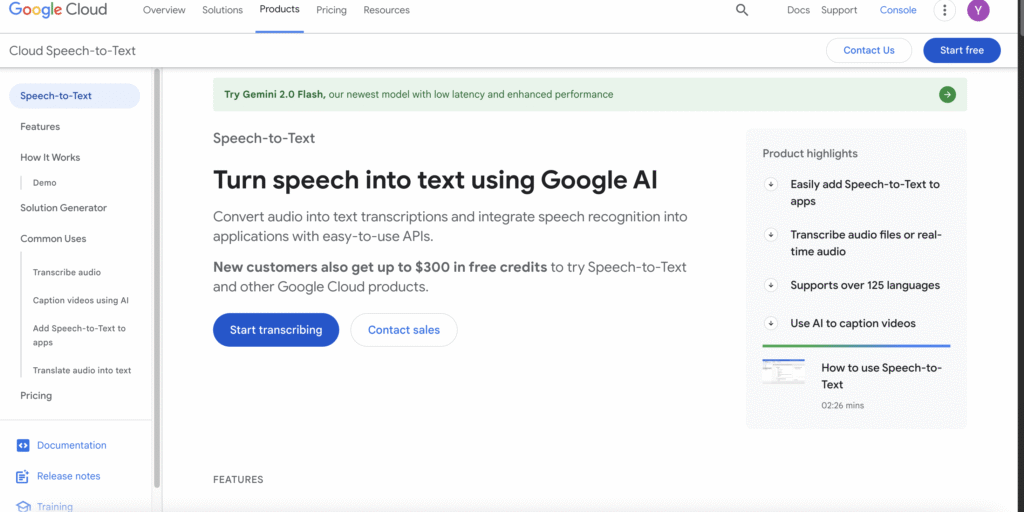Viewport: 1024px width, 512px height.
Task: Select the Products nav tab
Action: 280,9
